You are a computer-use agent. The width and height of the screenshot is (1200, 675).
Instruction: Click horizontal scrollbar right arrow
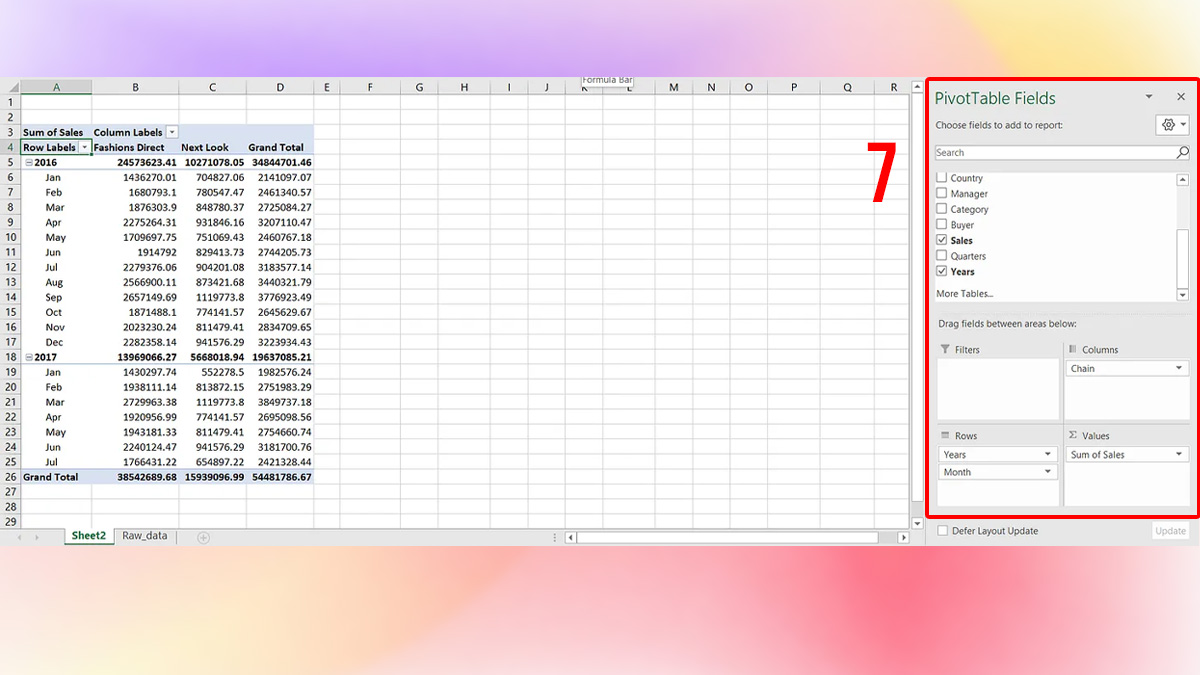pyautogui.click(x=904, y=537)
